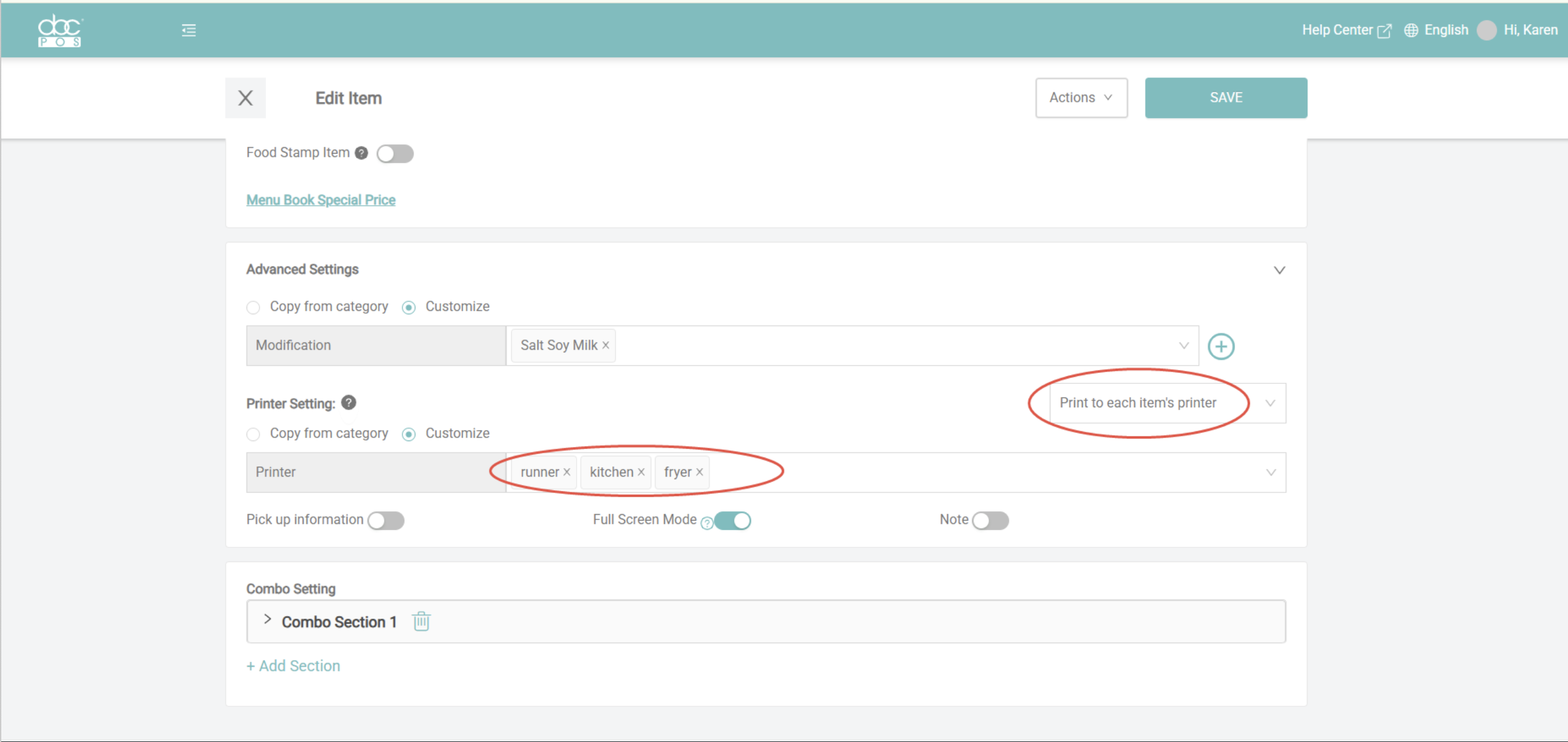Click the abc POS logo

(x=60, y=30)
